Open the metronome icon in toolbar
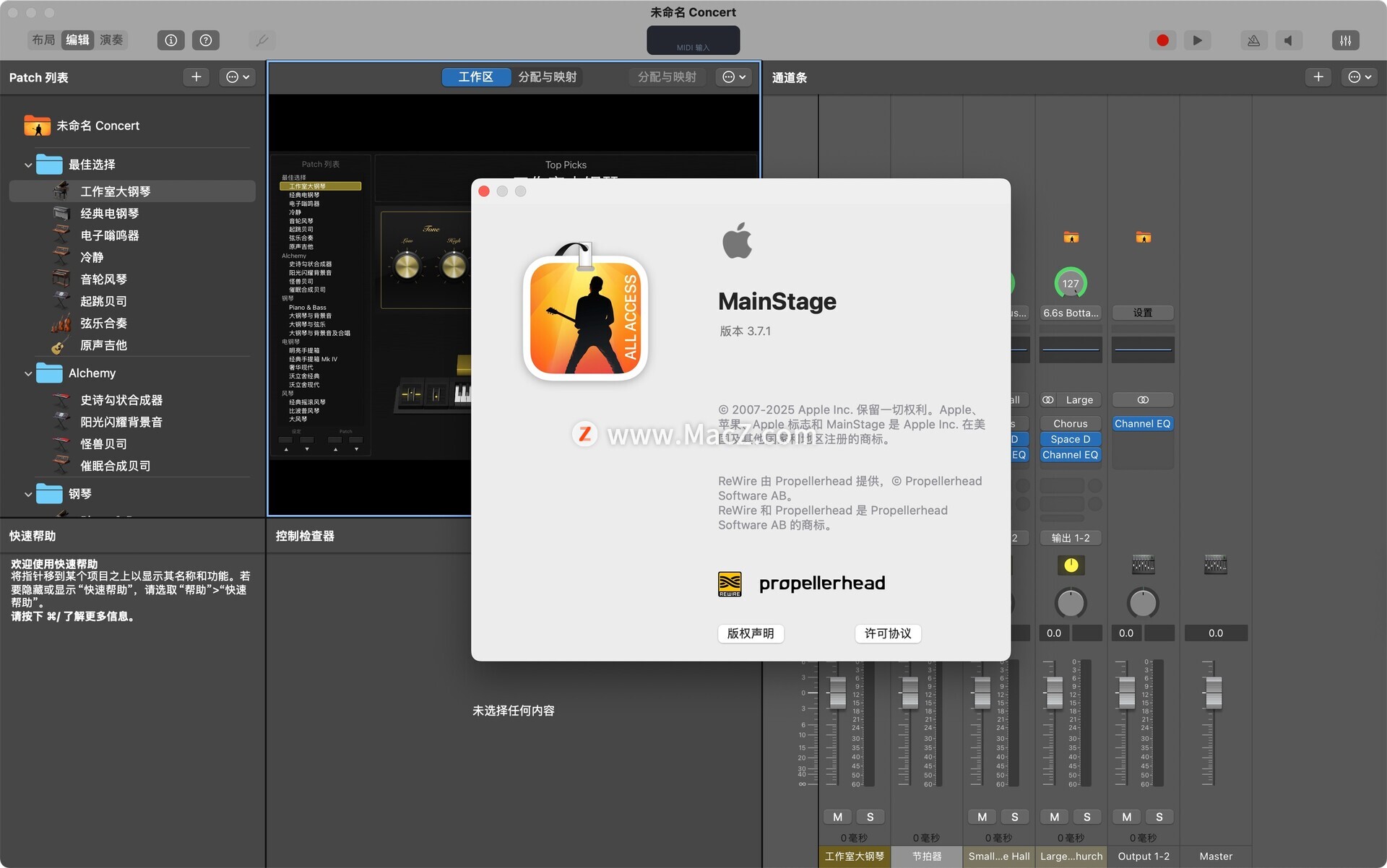This screenshot has height=868, width=1387. [1253, 40]
